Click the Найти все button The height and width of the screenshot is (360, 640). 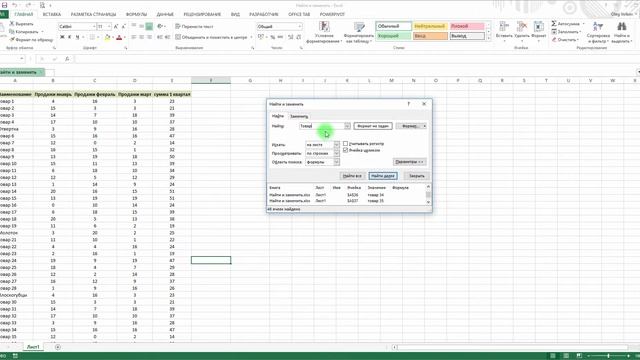(352, 176)
